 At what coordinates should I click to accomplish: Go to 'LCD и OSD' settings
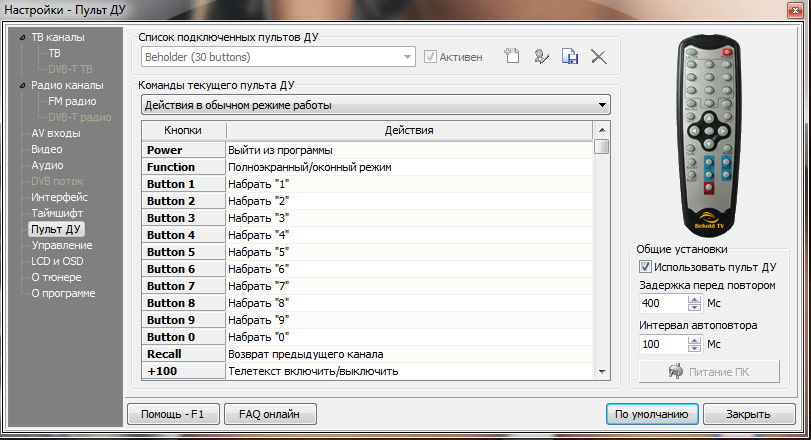point(59,261)
